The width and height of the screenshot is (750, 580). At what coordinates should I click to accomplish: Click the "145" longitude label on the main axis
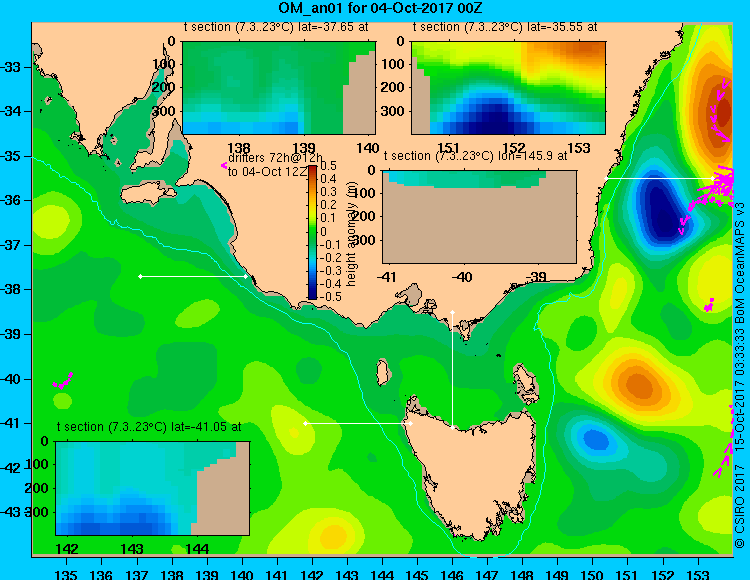[417, 574]
